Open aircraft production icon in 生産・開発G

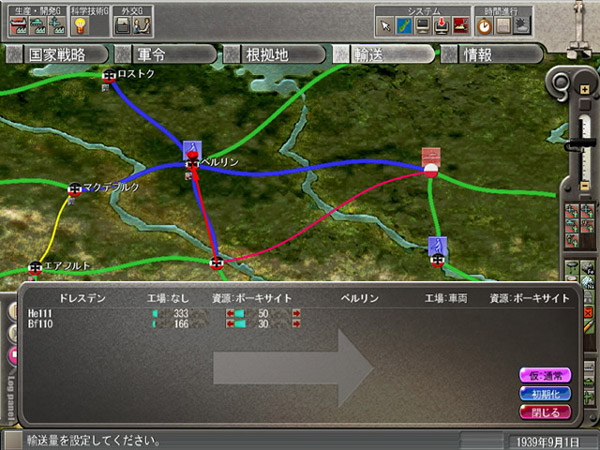pyautogui.click(x=57, y=26)
